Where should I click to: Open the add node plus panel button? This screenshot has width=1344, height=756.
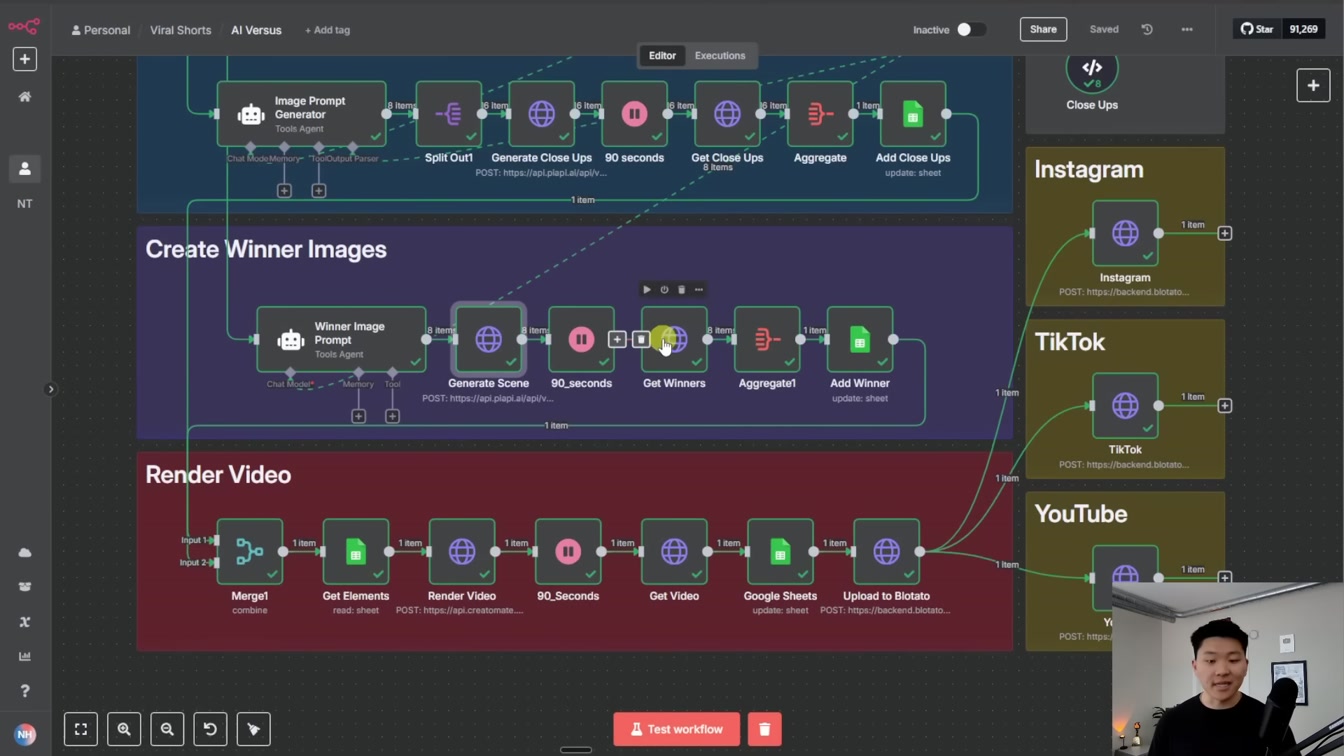pyautogui.click(x=1313, y=86)
